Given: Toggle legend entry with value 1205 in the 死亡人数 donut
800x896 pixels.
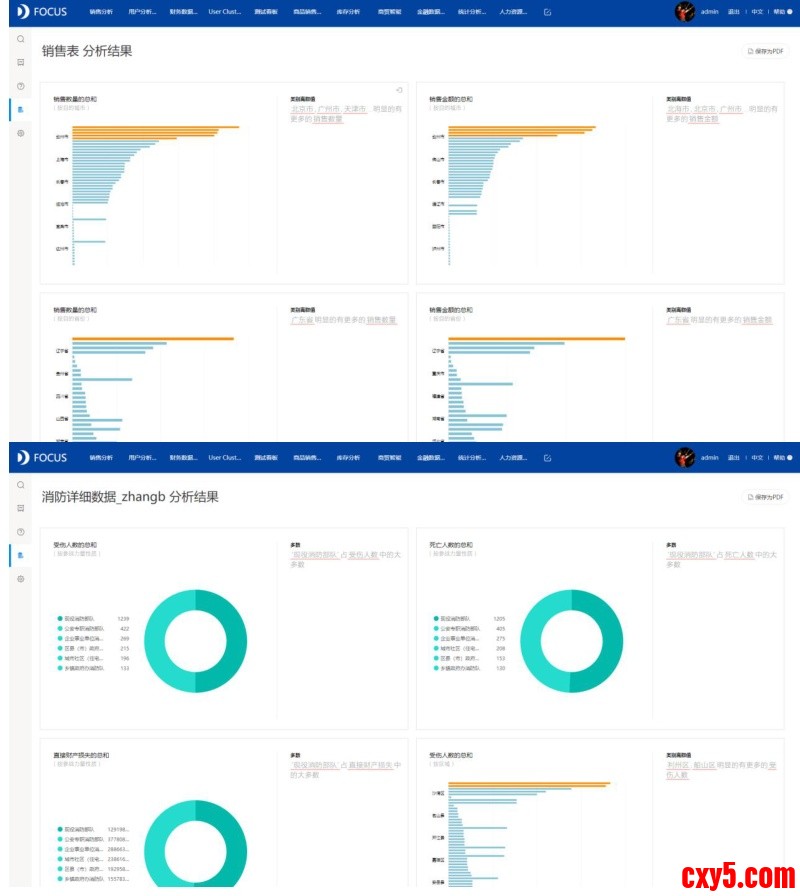Looking at the screenshot, I should pyautogui.click(x=469, y=618).
